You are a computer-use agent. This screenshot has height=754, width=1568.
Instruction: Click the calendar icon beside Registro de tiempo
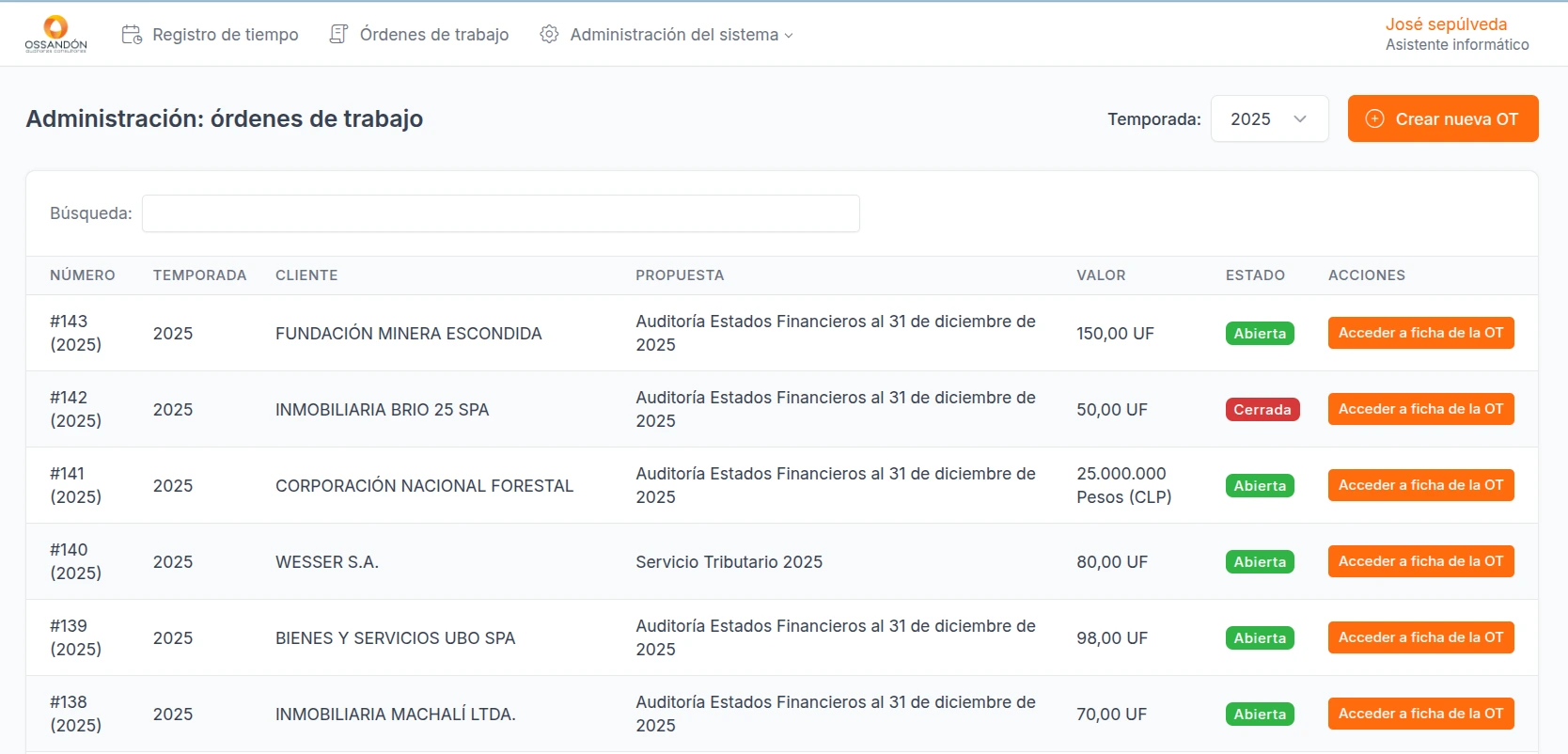[x=132, y=35]
